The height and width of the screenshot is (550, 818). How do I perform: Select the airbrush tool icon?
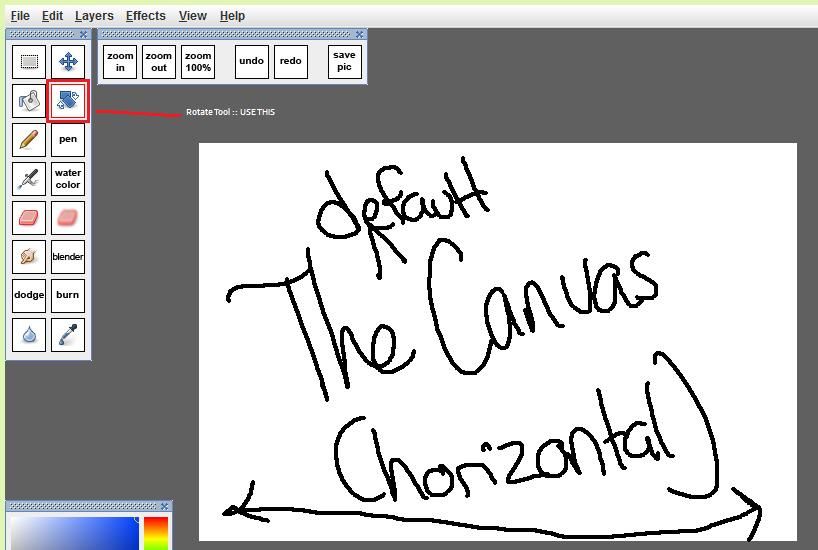pyautogui.click(x=29, y=179)
